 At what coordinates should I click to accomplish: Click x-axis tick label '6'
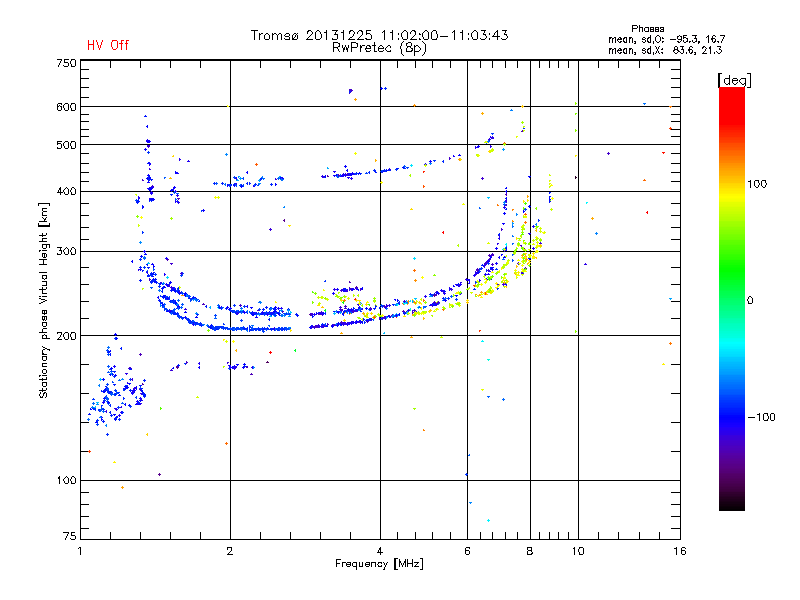tap(467, 551)
